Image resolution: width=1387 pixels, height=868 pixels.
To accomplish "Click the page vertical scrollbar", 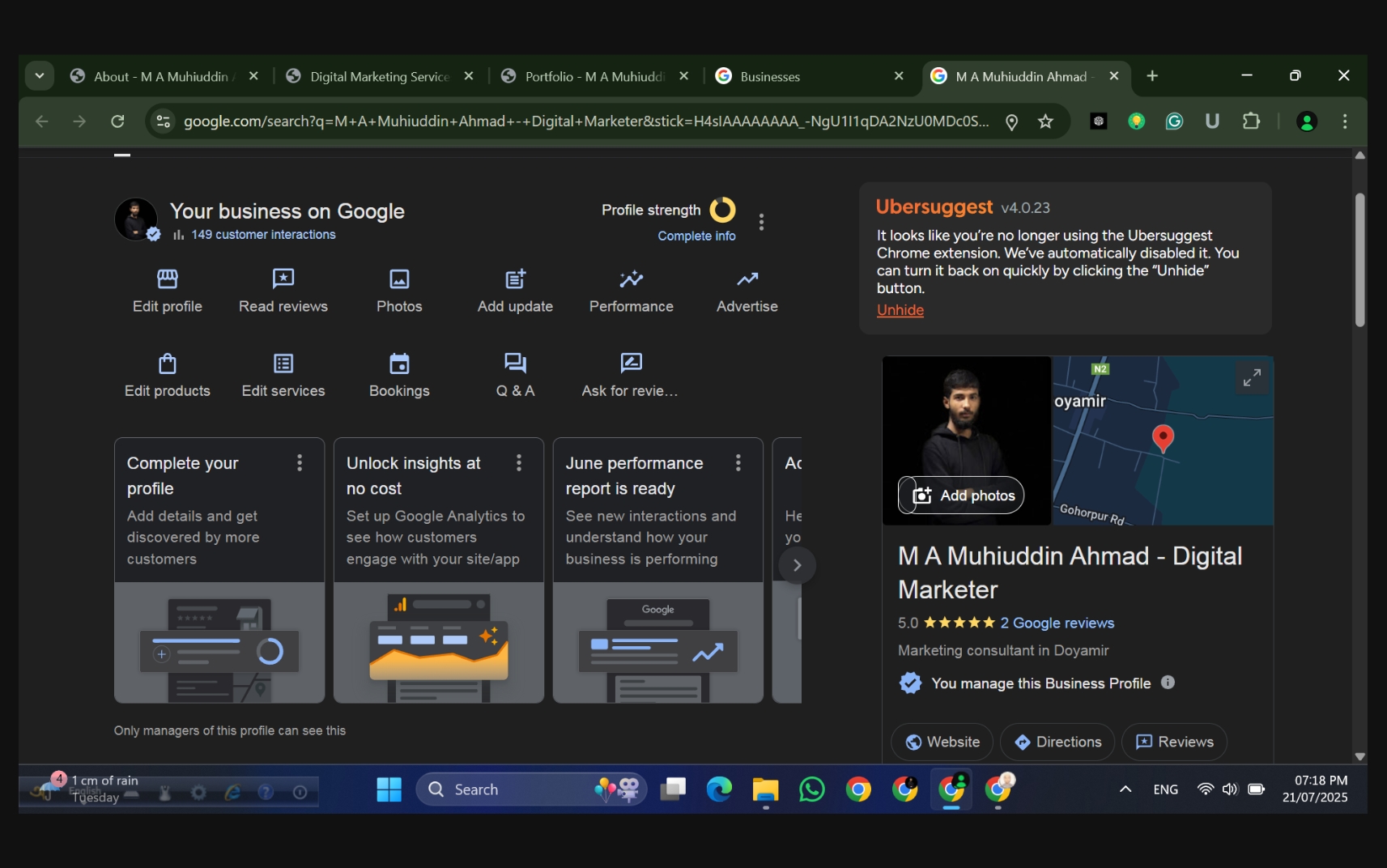I will pos(1359,259).
